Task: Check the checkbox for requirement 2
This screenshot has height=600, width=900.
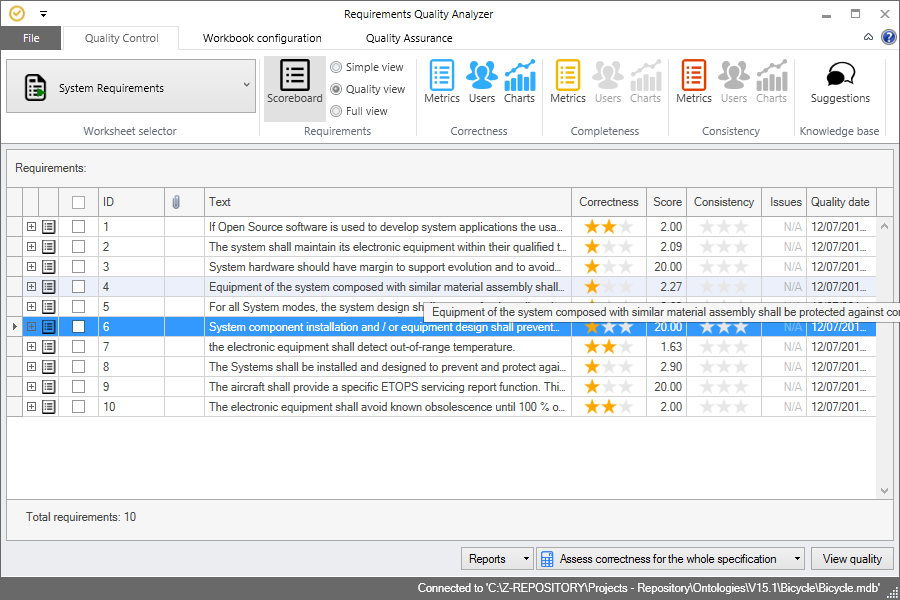Action: pos(79,247)
